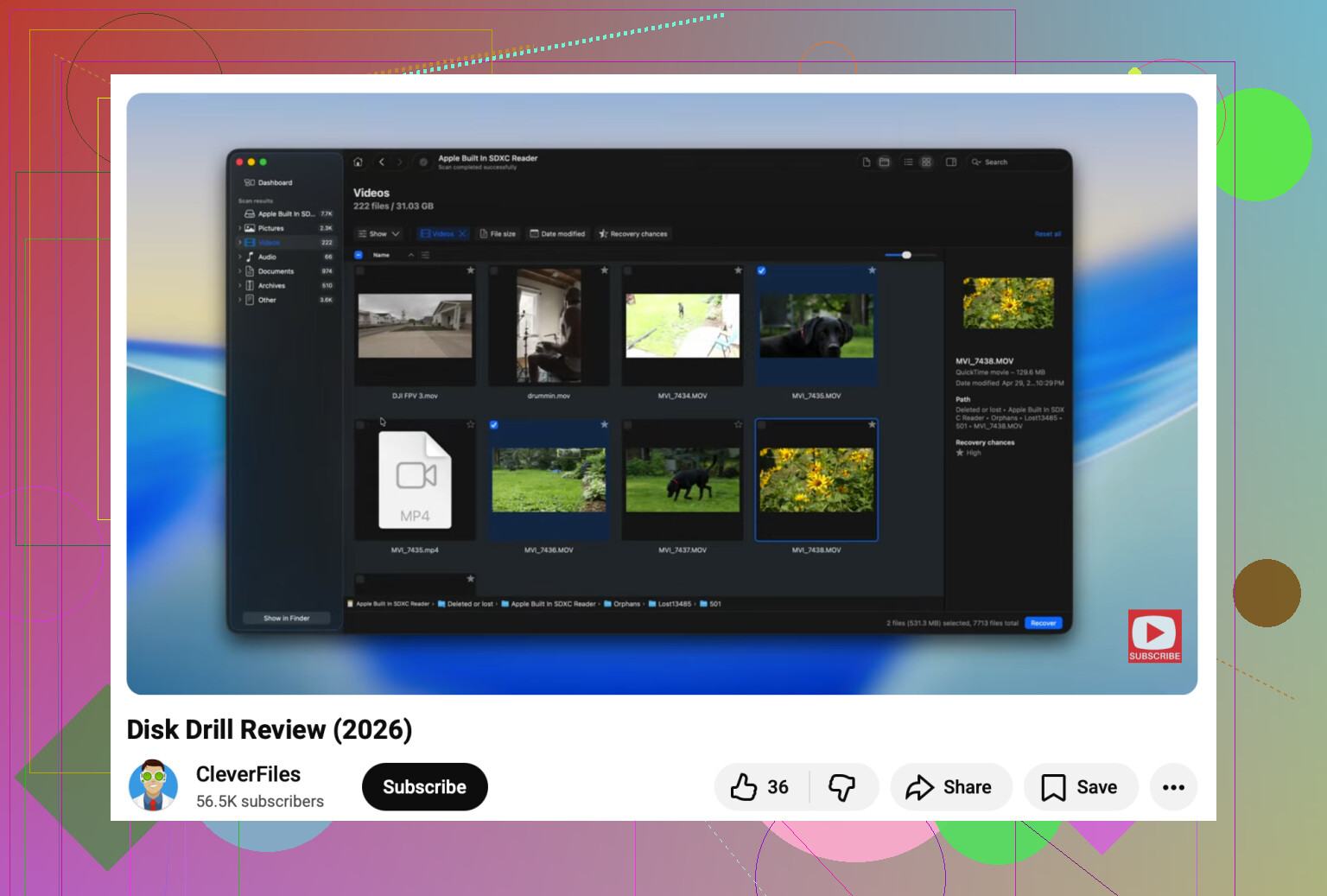
Task: Expand the Pictures tree chevron
Action: [239, 228]
